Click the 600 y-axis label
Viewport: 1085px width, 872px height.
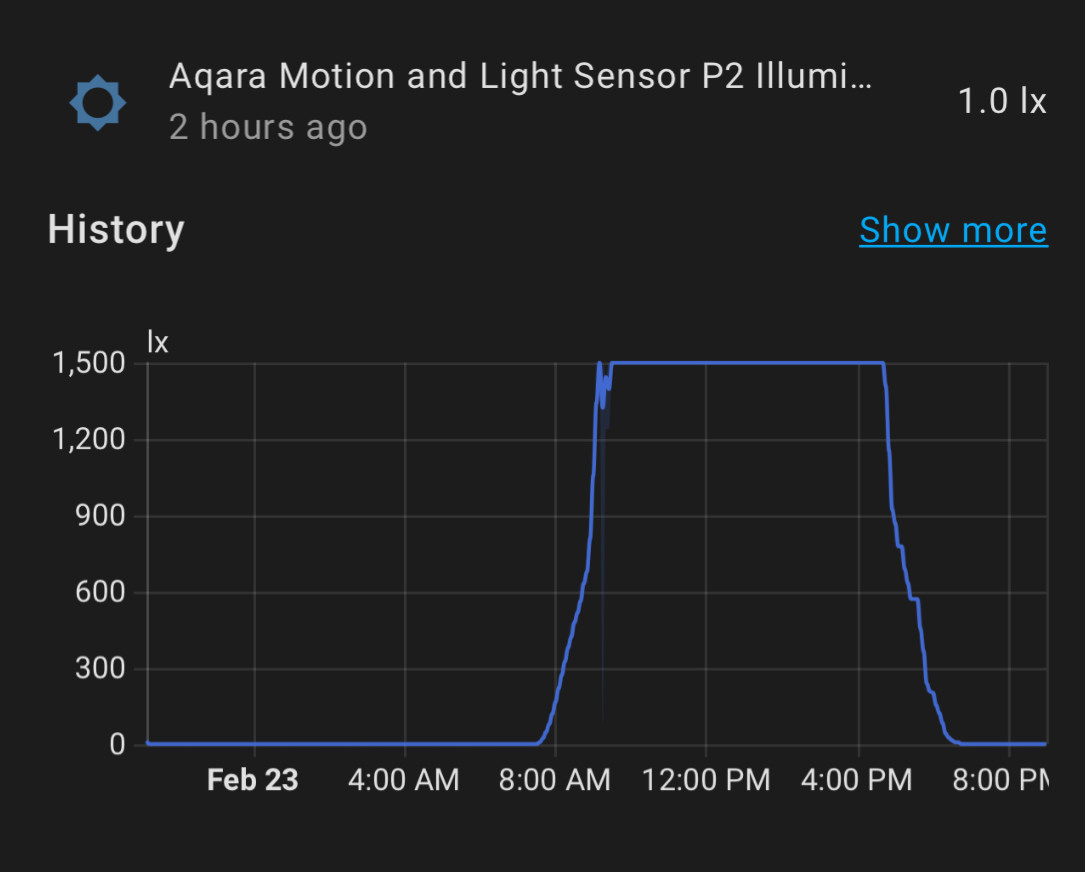click(100, 592)
